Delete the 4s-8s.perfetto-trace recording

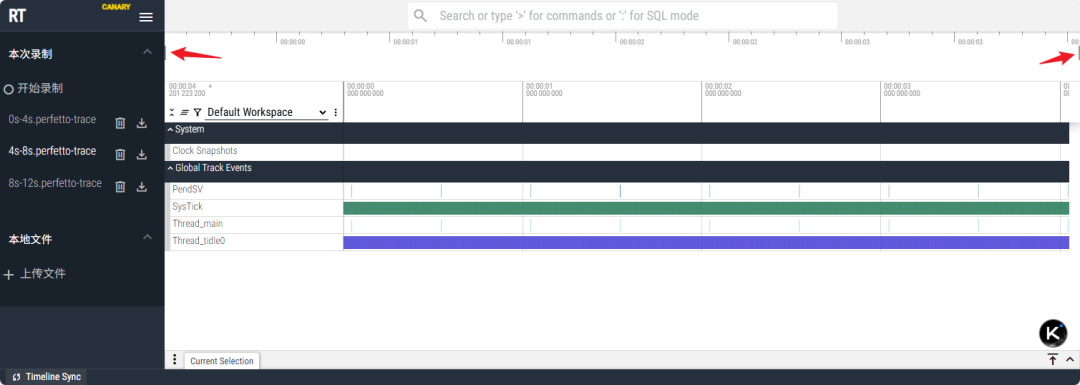click(120, 154)
